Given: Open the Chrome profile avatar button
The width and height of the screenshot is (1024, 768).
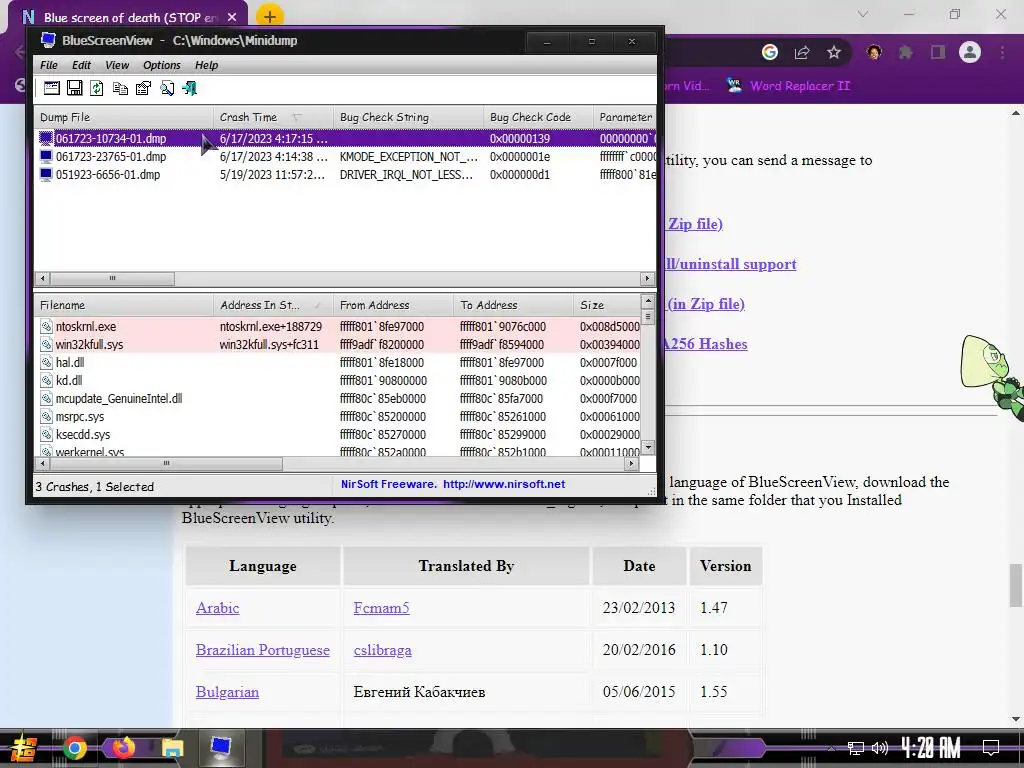Looking at the screenshot, I should tap(970, 52).
